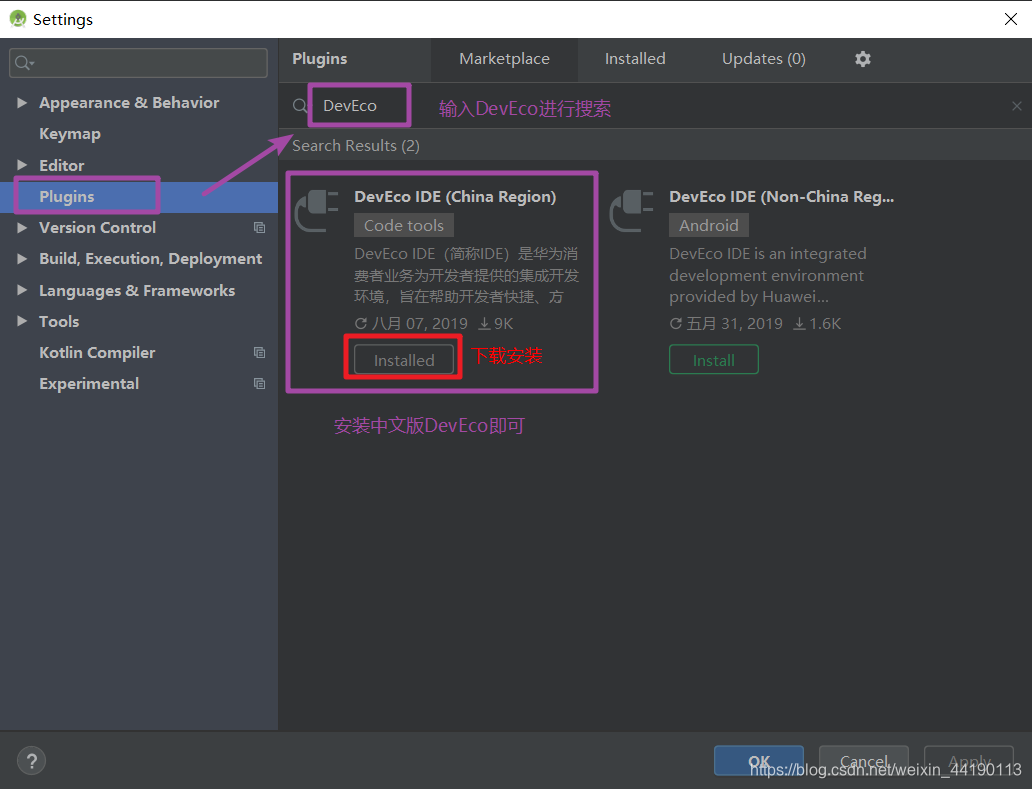
Task: Expand the Editor section
Action: tap(22, 165)
